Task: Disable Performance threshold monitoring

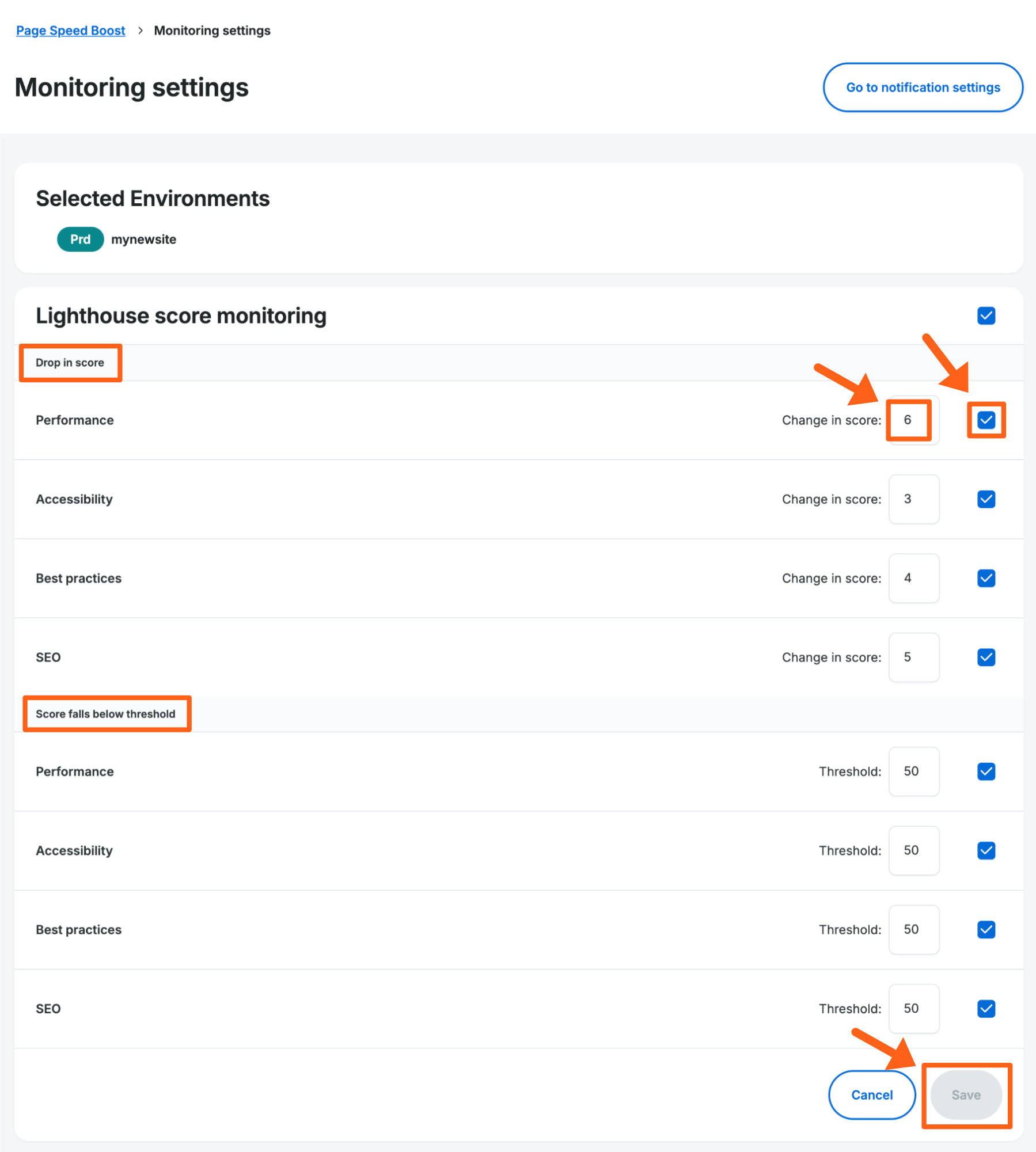Action: coord(986,771)
